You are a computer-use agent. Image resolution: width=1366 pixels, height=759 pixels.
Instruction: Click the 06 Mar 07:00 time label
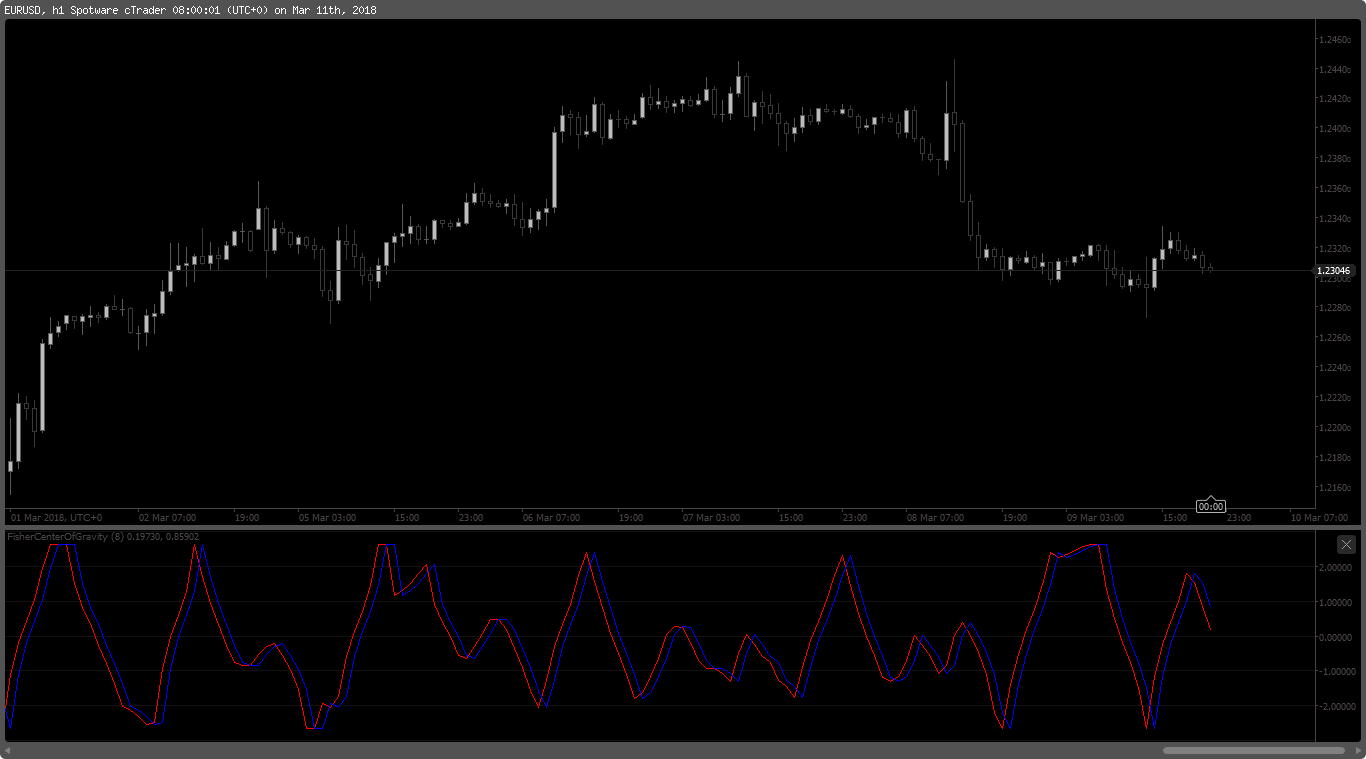(551, 518)
